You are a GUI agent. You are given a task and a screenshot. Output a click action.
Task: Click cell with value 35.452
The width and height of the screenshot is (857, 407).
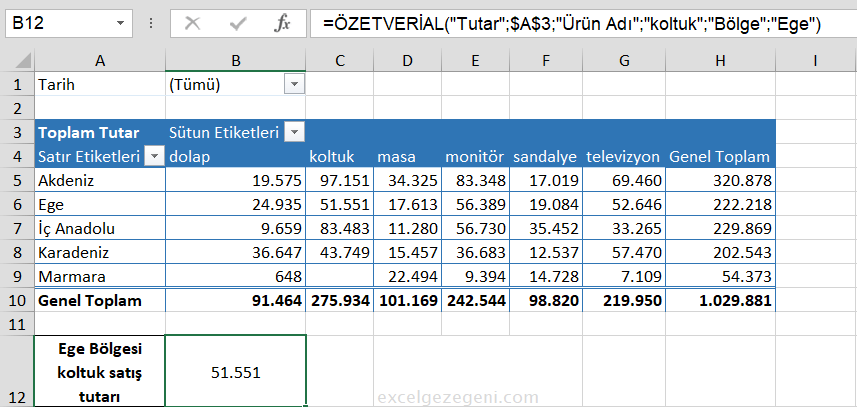(546, 228)
